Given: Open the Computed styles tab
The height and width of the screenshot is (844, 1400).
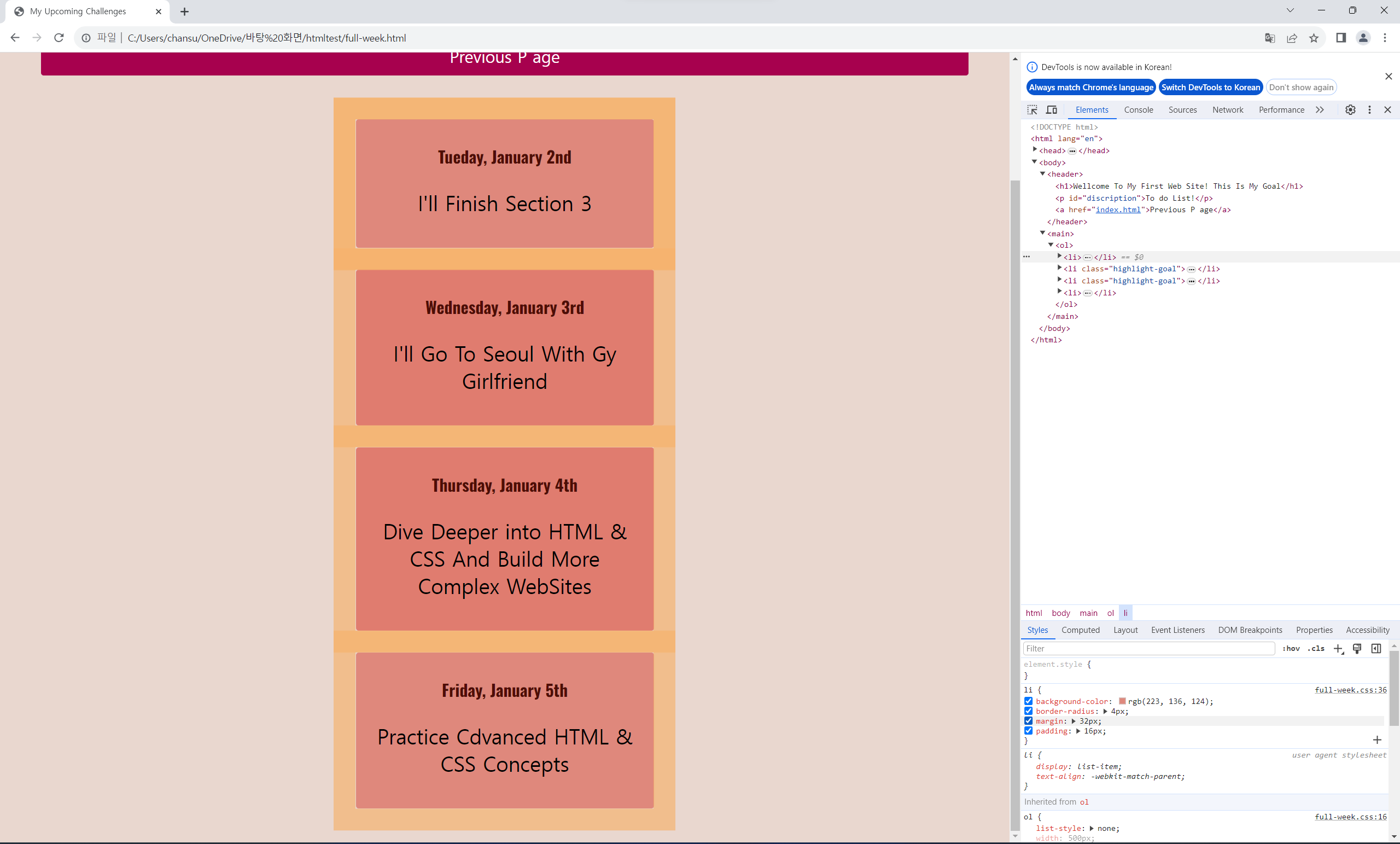Looking at the screenshot, I should point(1080,630).
